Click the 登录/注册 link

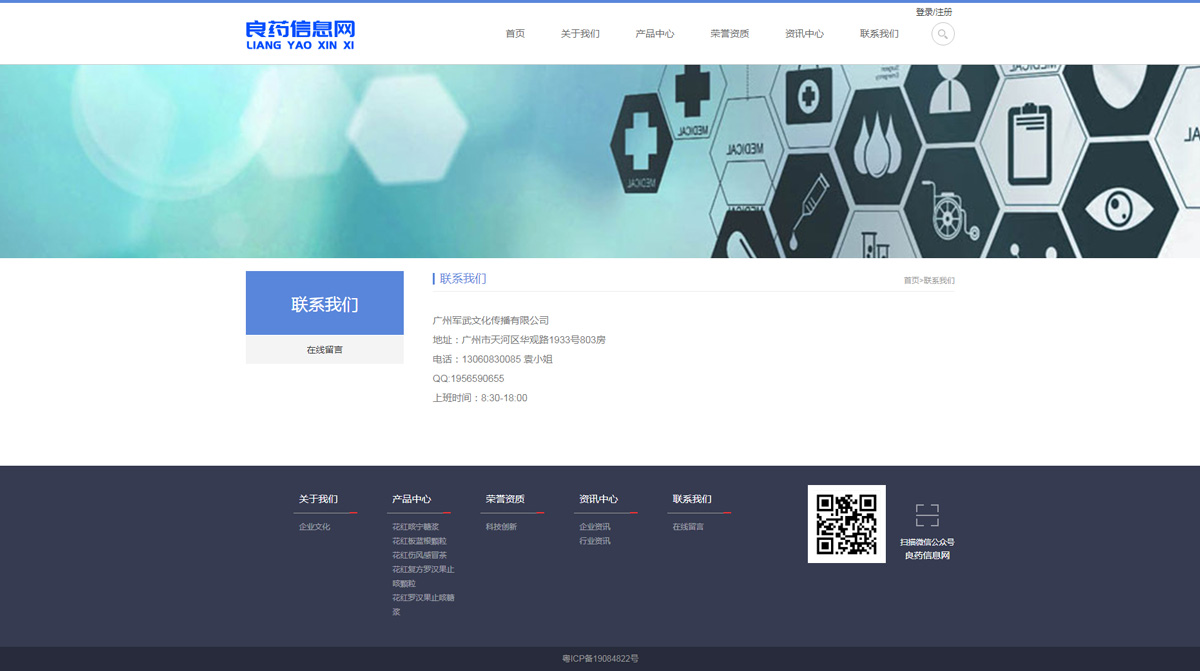tap(934, 12)
